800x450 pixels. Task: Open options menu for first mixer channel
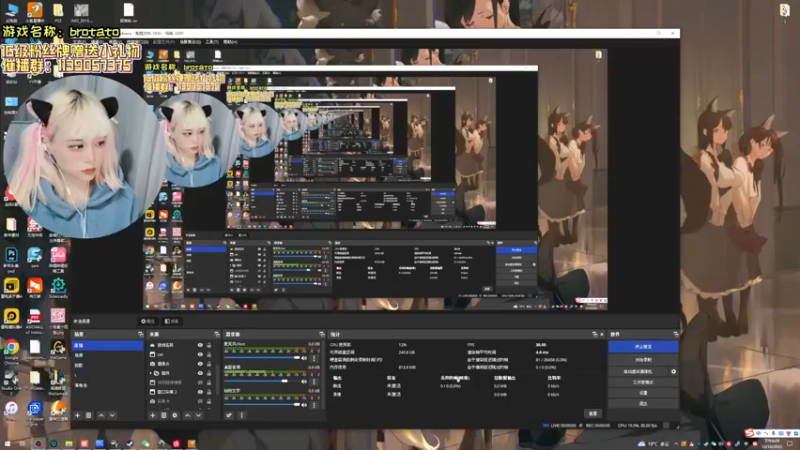click(x=314, y=358)
